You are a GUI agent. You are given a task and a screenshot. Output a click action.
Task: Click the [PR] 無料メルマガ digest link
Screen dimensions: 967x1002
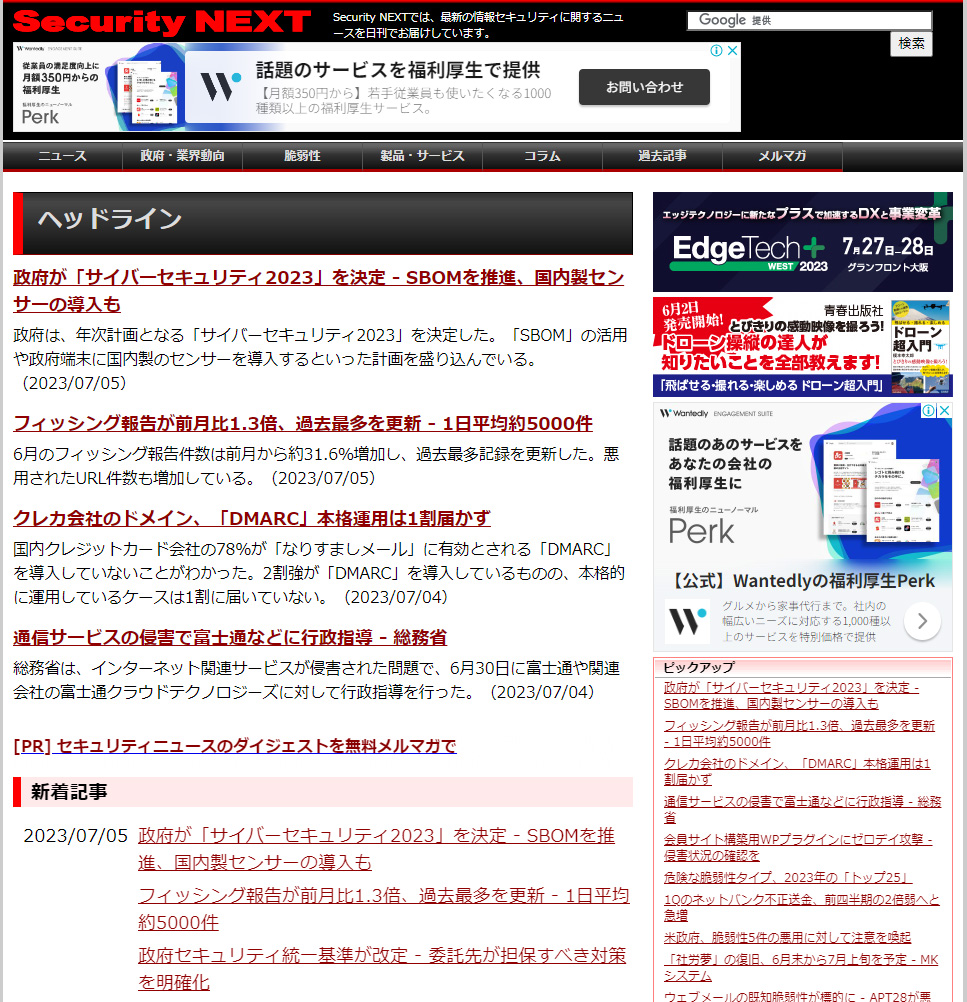tap(235, 746)
